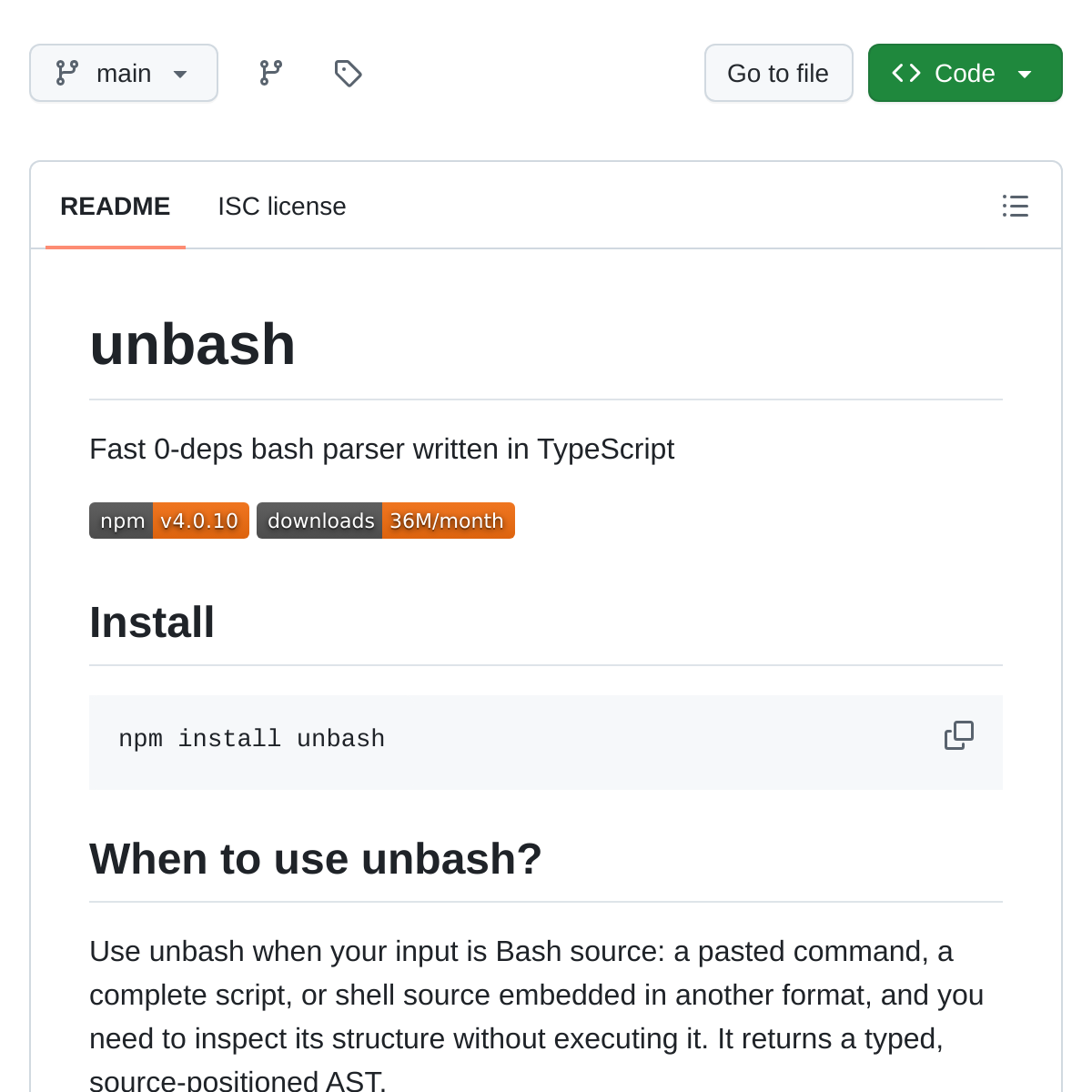Screen dimensions: 1092x1092
Task: Open the green Code dropdown button
Action: point(966,73)
